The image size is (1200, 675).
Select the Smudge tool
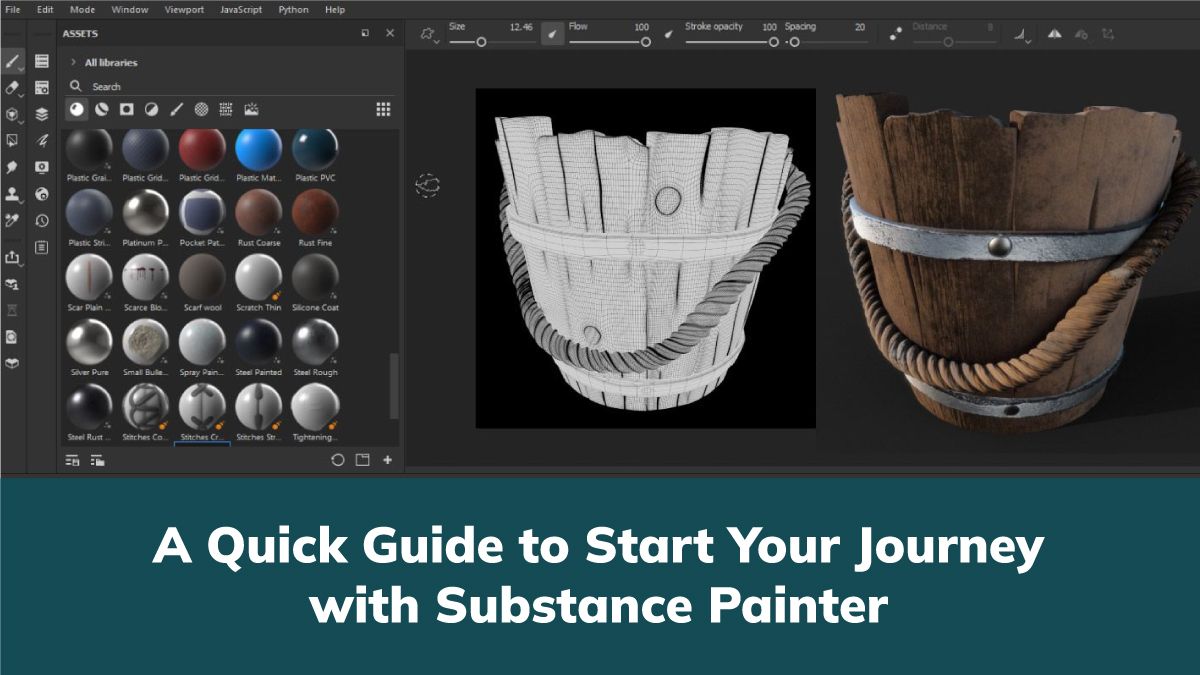[x=14, y=167]
